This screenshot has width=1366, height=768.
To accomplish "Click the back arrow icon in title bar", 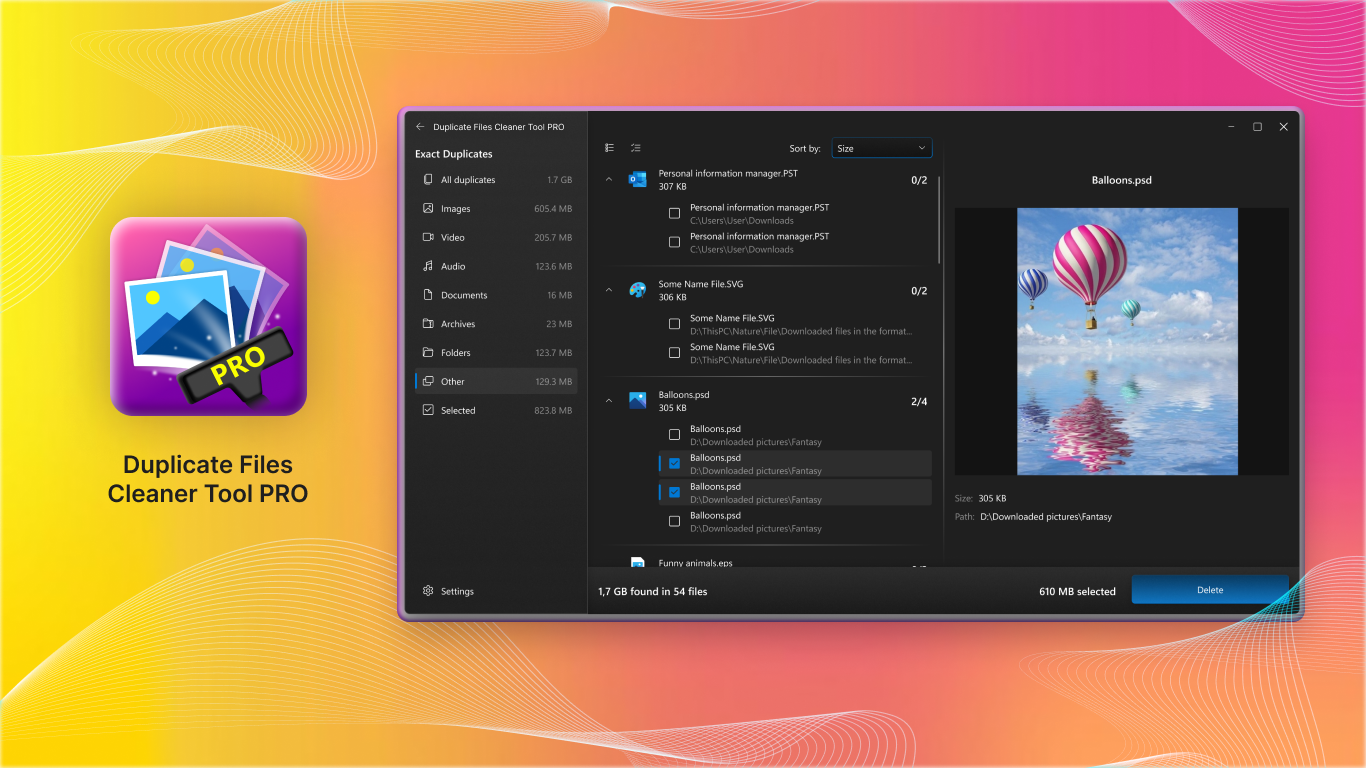I will coord(420,127).
